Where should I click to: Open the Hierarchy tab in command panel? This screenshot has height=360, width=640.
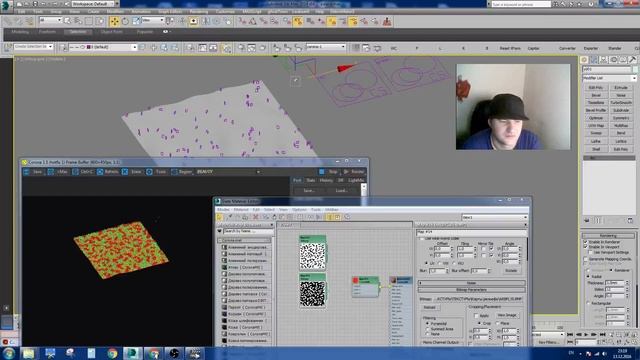click(604, 60)
